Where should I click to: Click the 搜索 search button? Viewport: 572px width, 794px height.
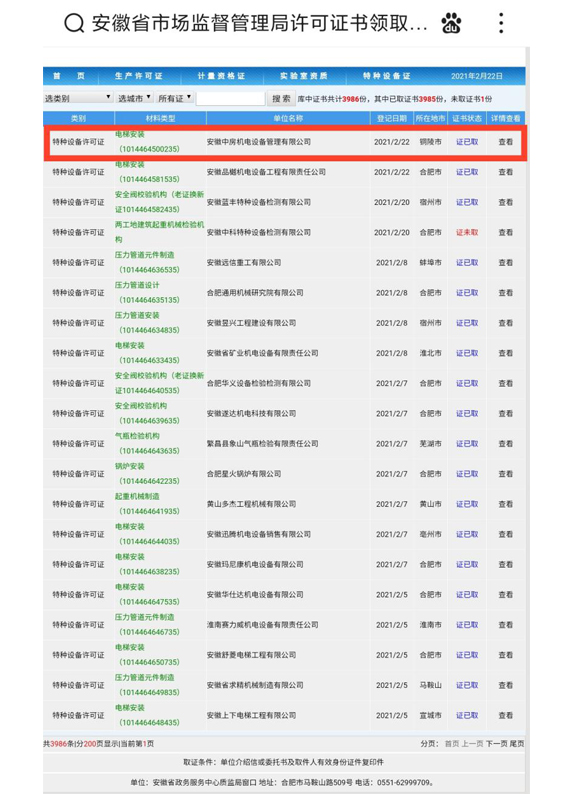280,98
